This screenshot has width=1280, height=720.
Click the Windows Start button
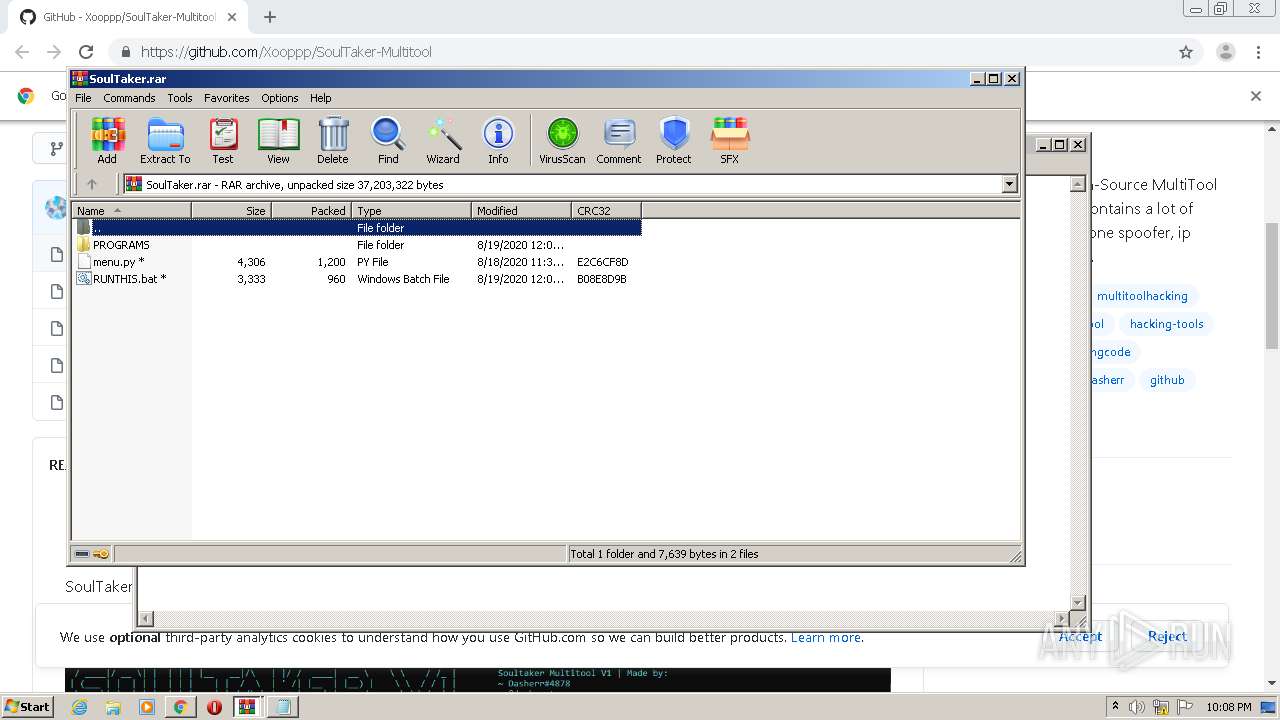click(x=28, y=706)
